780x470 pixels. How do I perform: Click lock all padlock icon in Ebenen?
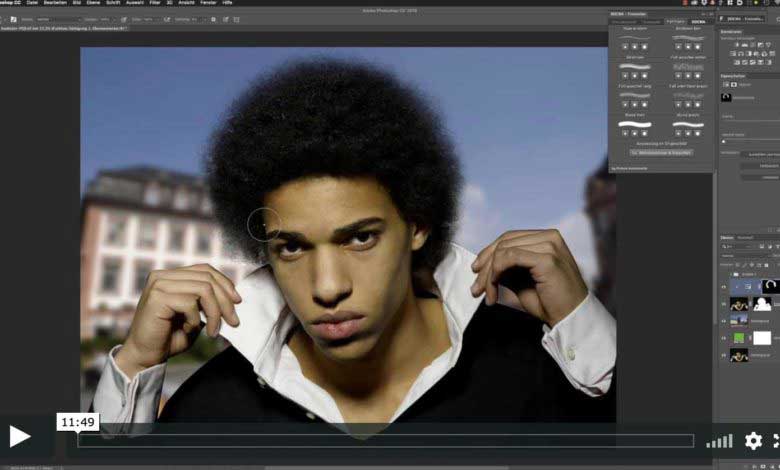pos(767,265)
